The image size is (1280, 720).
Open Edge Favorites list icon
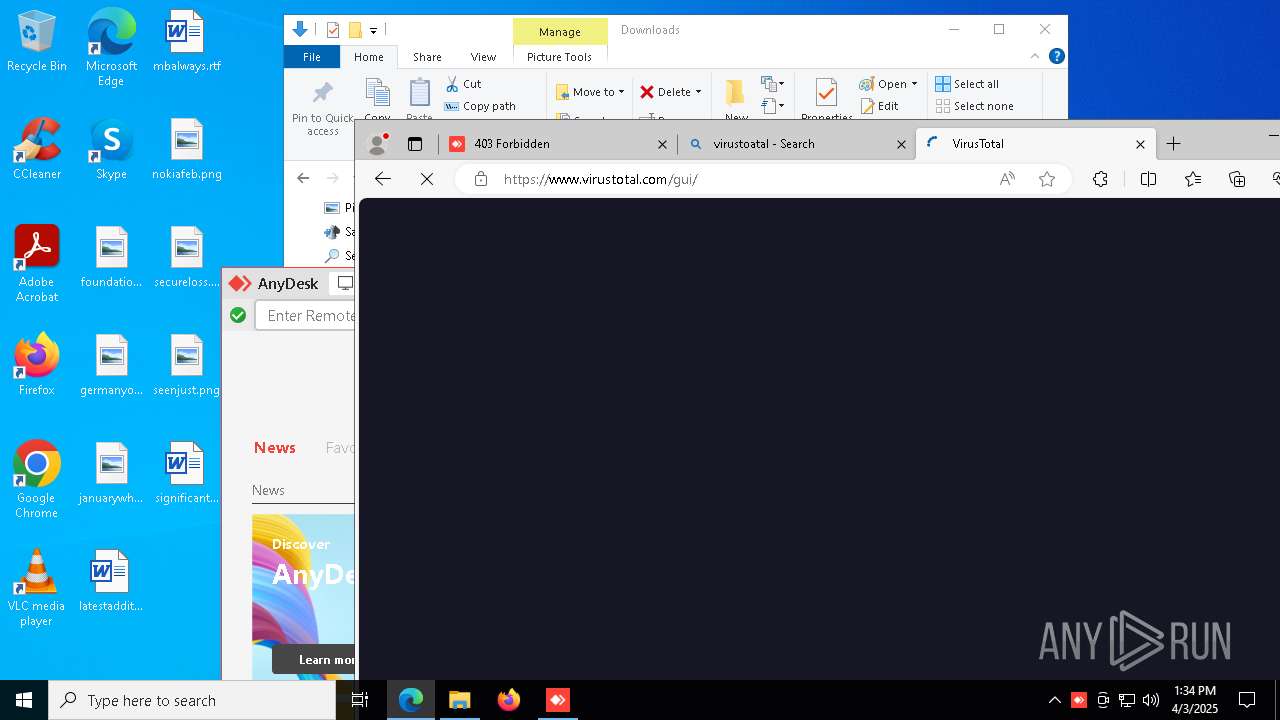pos(1193,179)
